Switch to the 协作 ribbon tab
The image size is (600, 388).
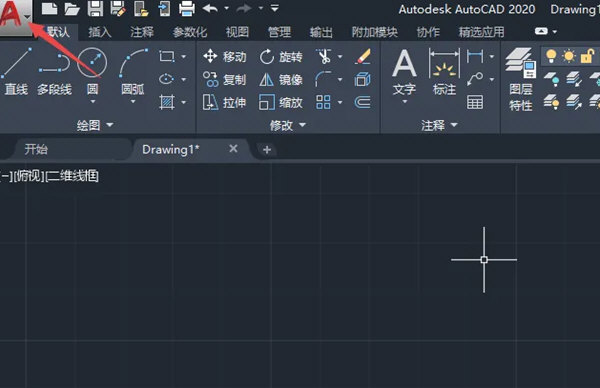pyautogui.click(x=428, y=32)
